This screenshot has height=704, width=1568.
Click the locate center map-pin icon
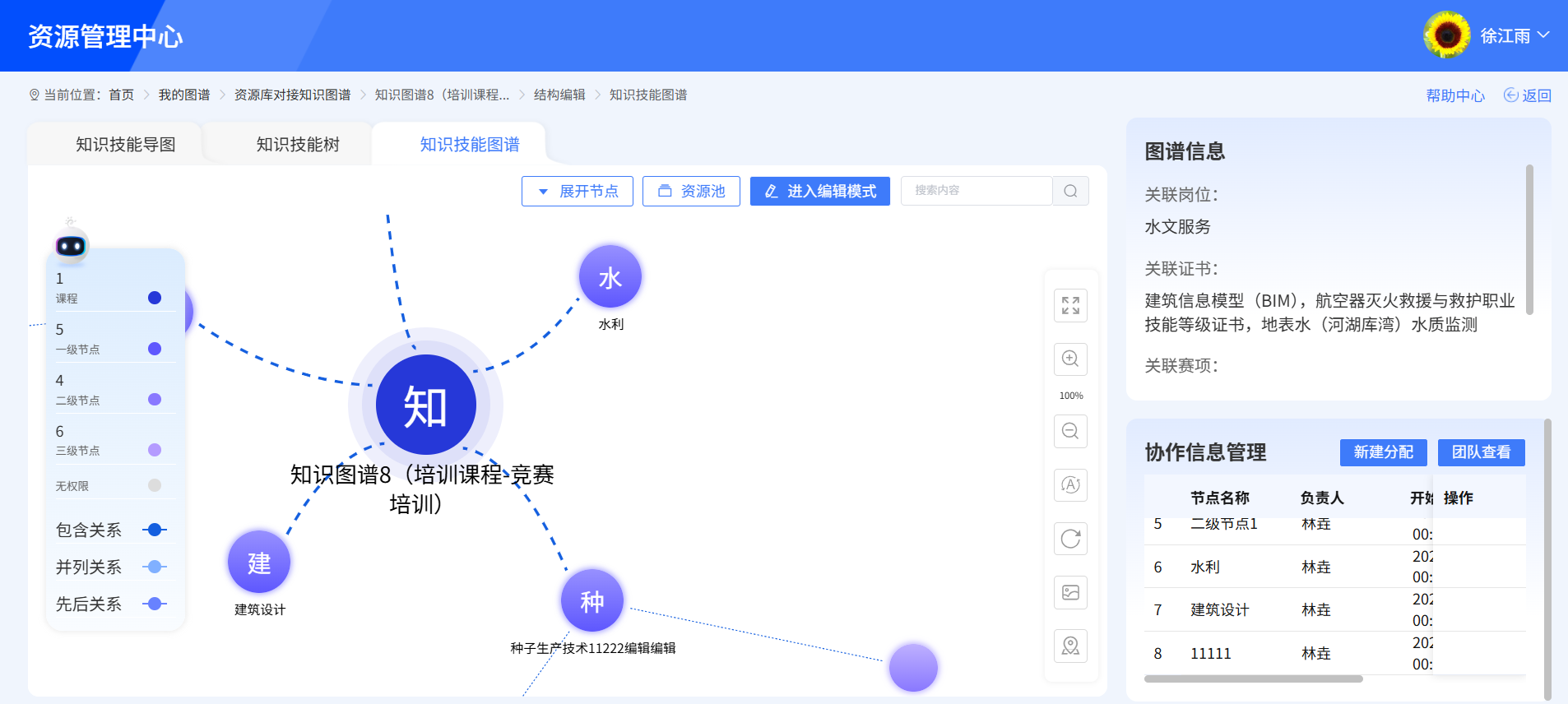(1070, 646)
